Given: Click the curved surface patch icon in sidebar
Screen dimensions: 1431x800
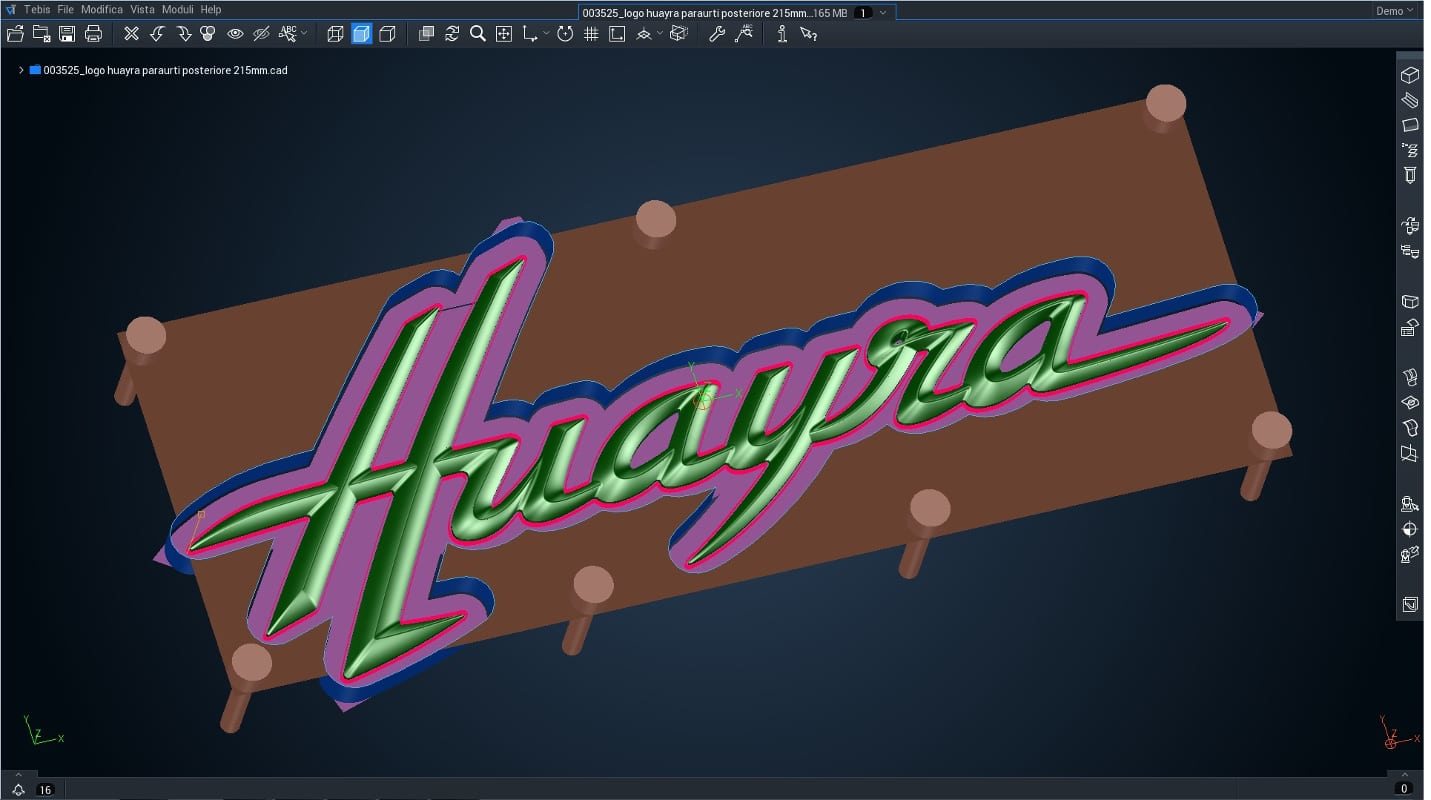Looking at the screenshot, I should (x=1410, y=378).
